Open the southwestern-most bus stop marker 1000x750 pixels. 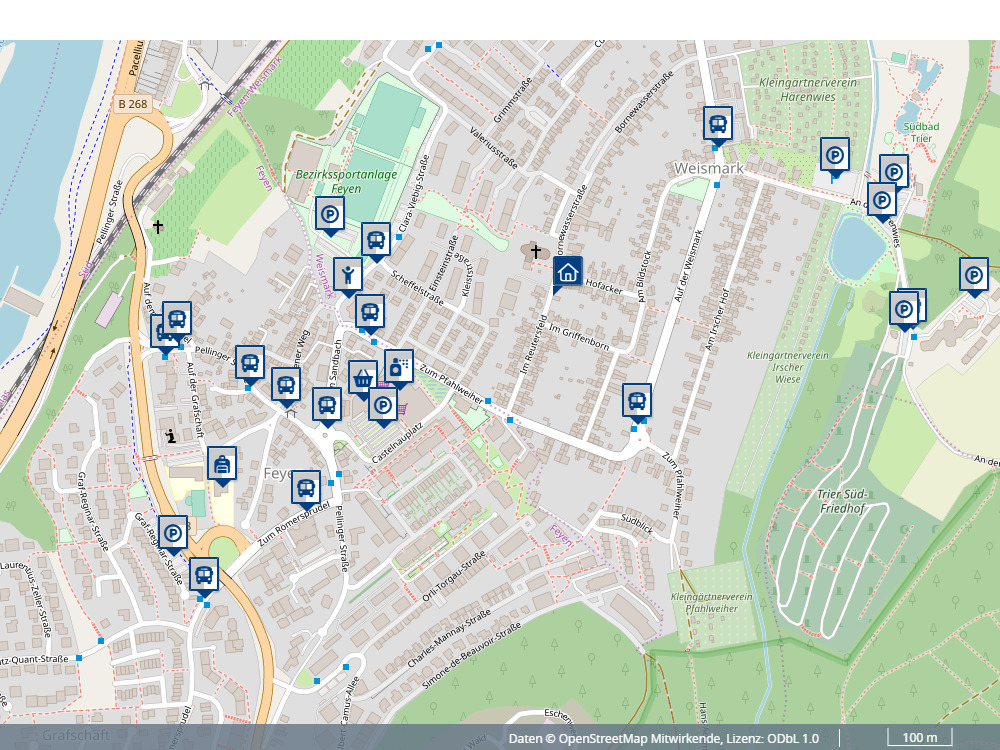coord(204,574)
